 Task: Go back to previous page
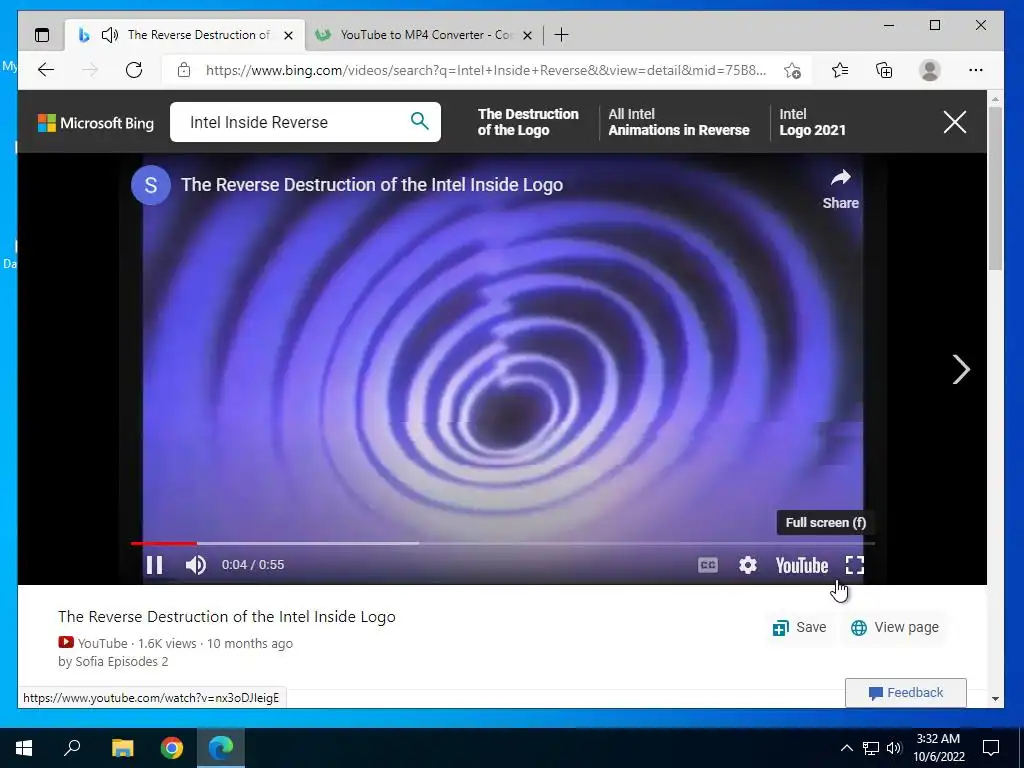click(x=46, y=70)
